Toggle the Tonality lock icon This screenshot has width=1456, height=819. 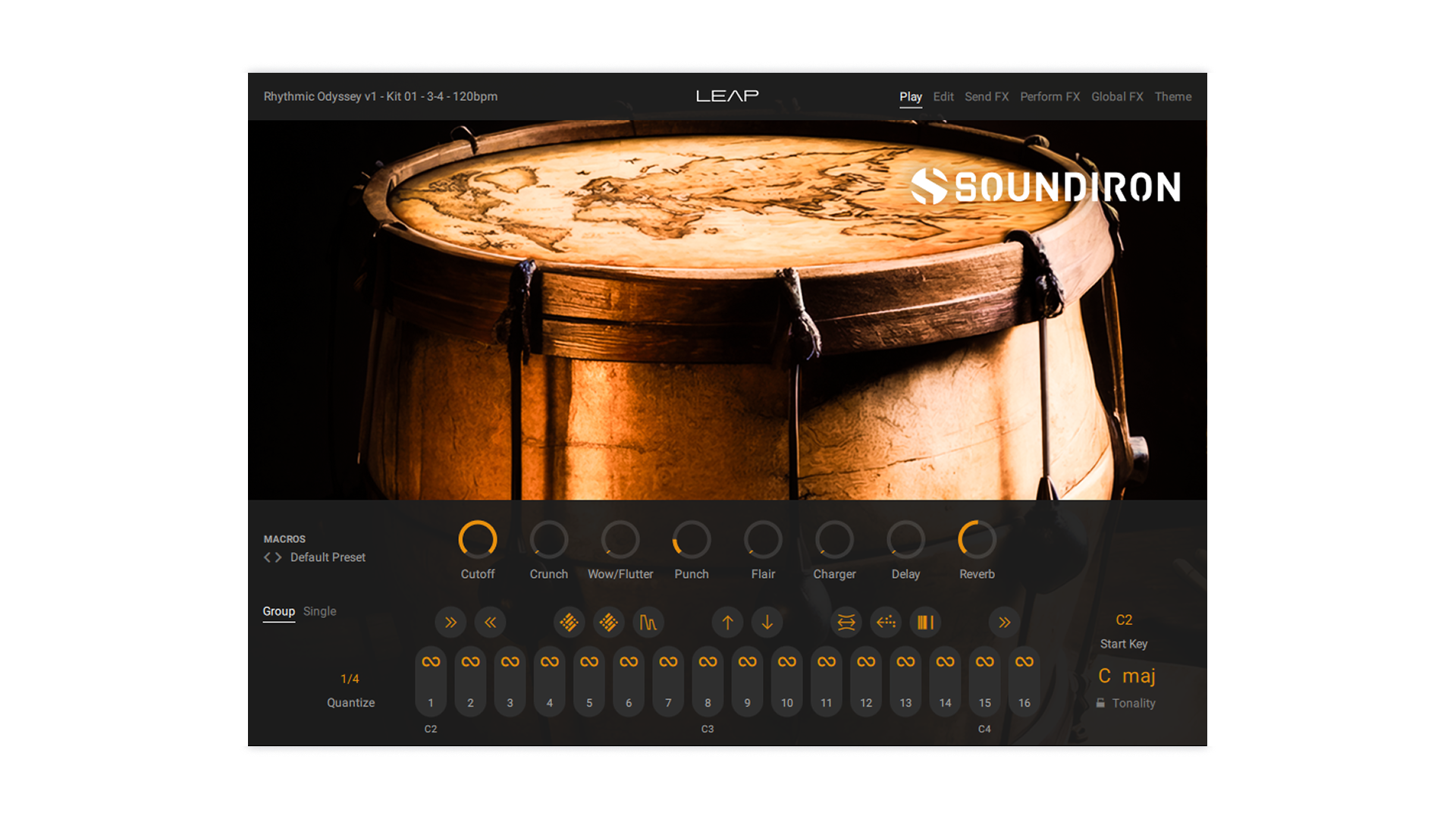pyautogui.click(x=1100, y=703)
